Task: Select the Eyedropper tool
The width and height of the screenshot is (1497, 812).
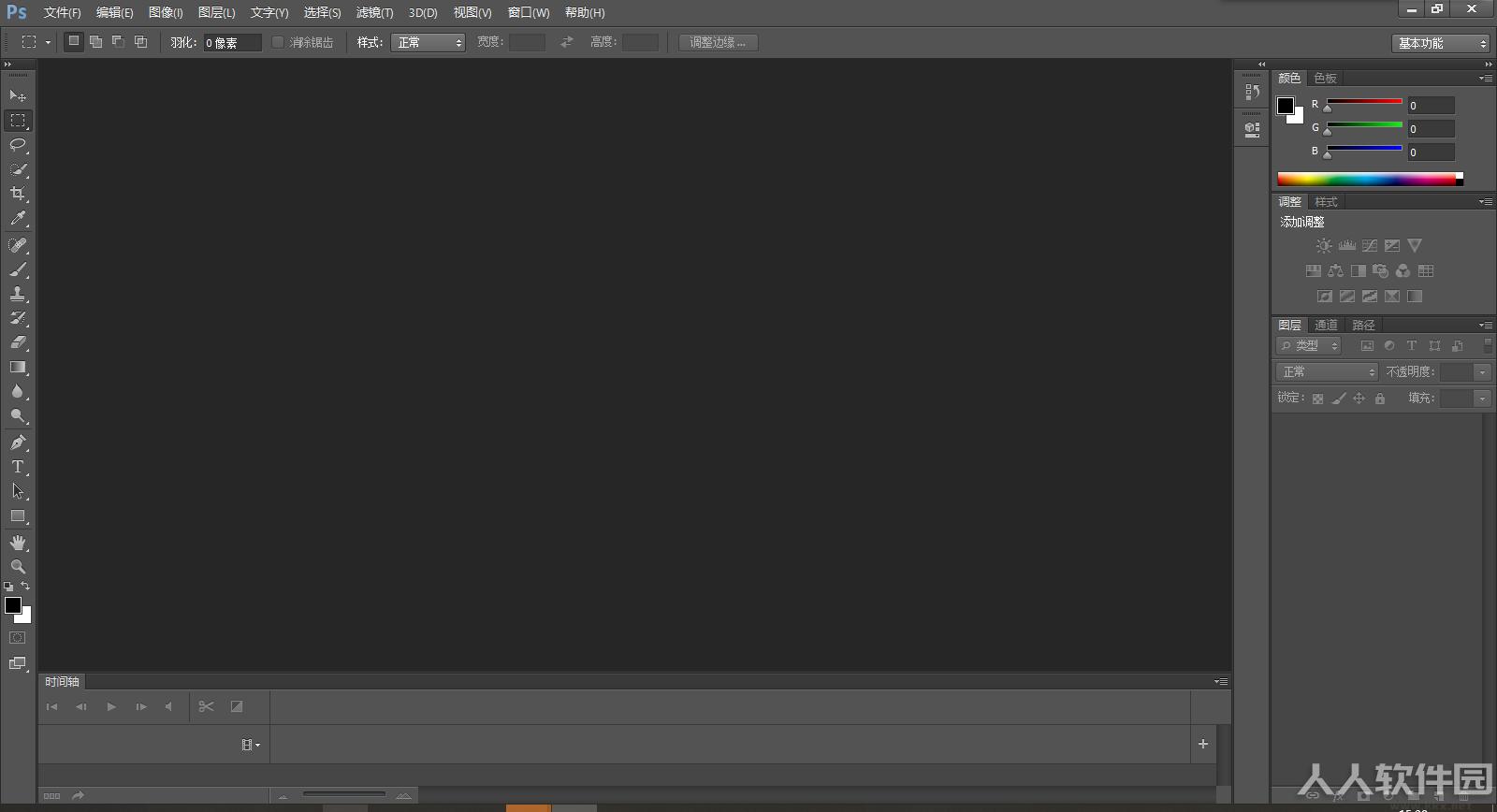Action: pyautogui.click(x=18, y=219)
